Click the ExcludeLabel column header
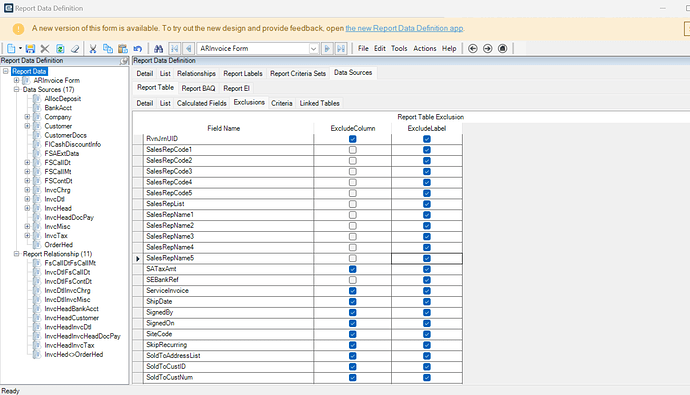The height and width of the screenshot is (395, 690). point(427,128)
